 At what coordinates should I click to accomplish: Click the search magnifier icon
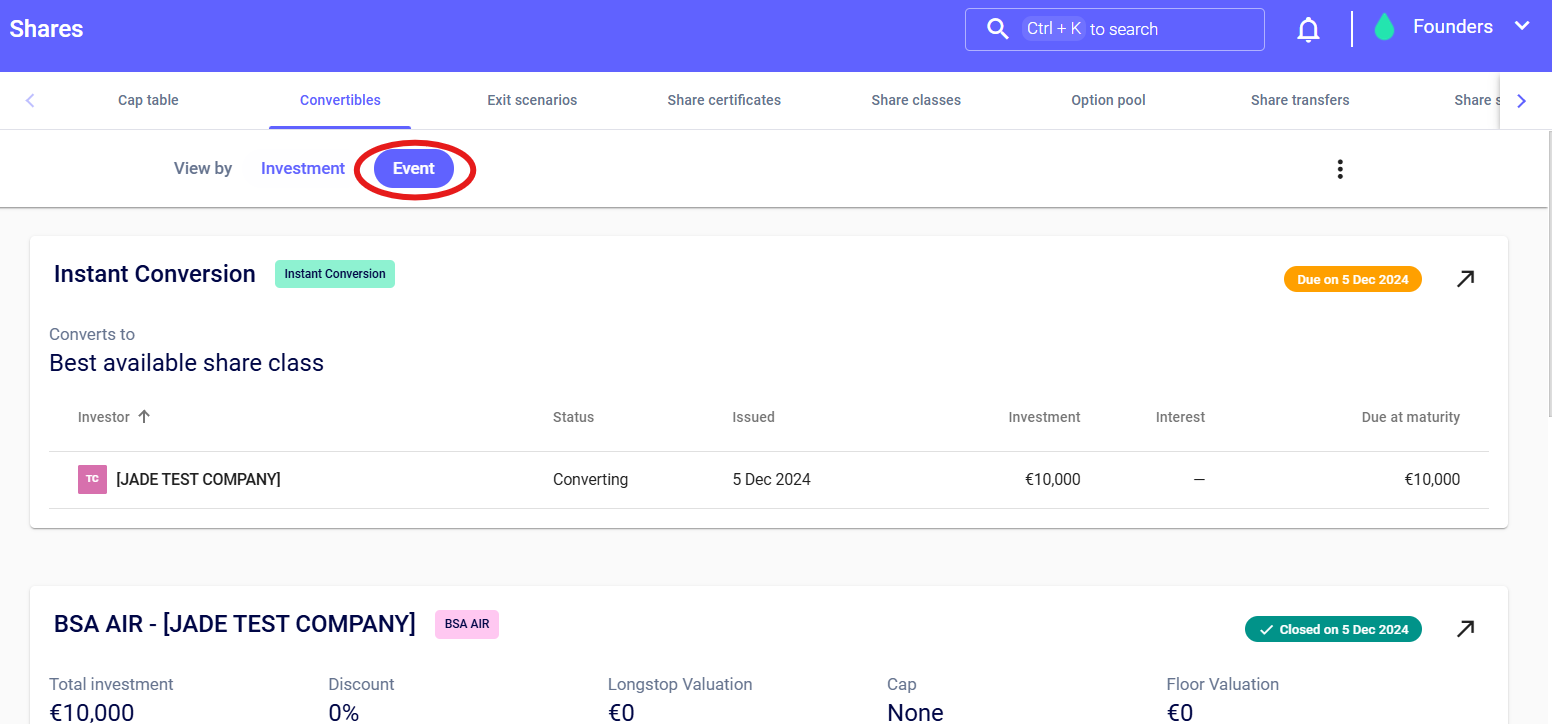[x=997, y=29]
